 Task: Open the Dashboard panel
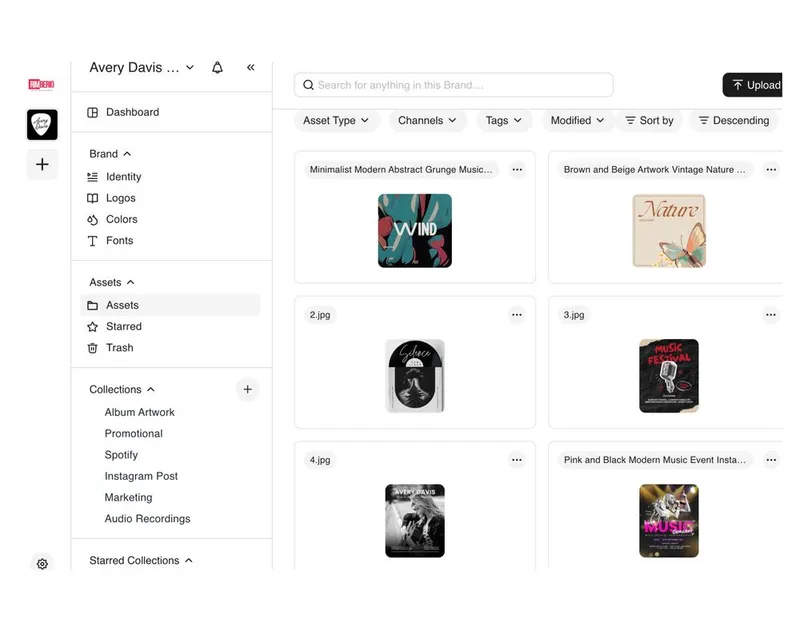point(130,112)
